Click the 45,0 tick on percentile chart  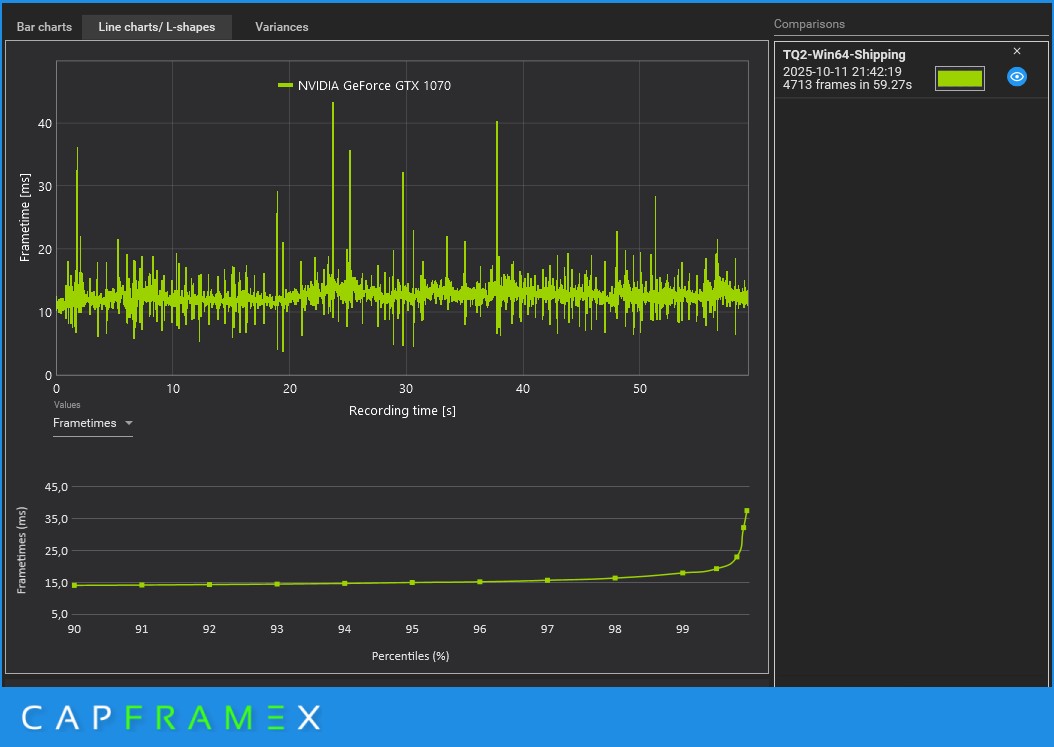click(x=56, y=487)
